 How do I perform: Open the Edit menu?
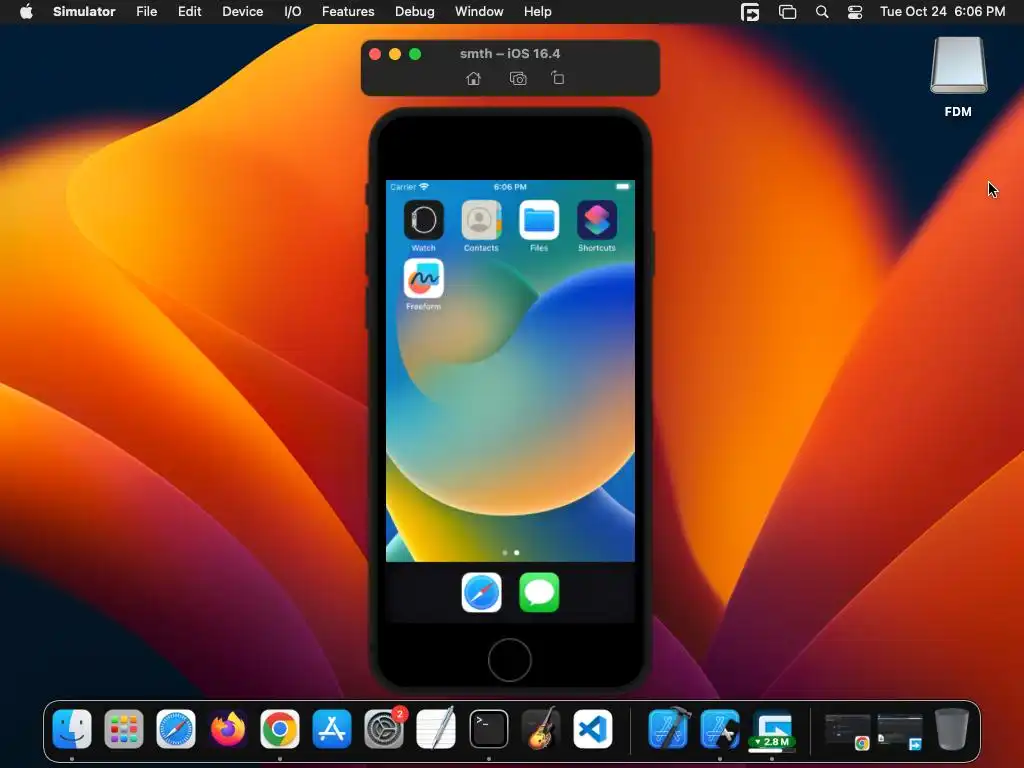tap(189, 12)
